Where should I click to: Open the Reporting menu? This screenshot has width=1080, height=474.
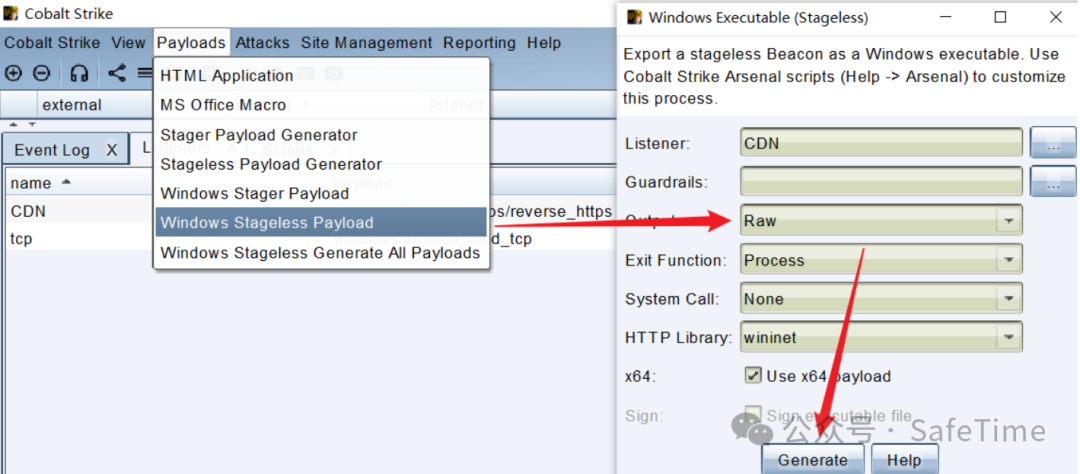479,43
